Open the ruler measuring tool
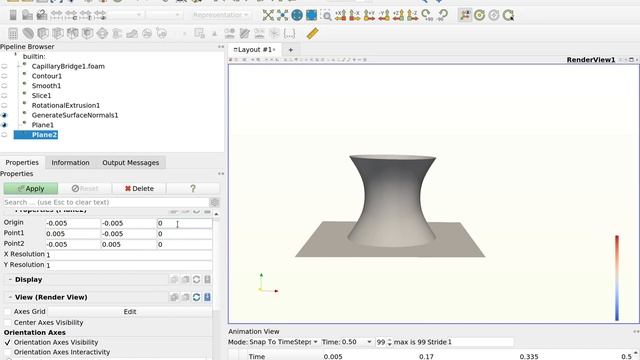This screenshot has width=640, height=360. point(312,33)
